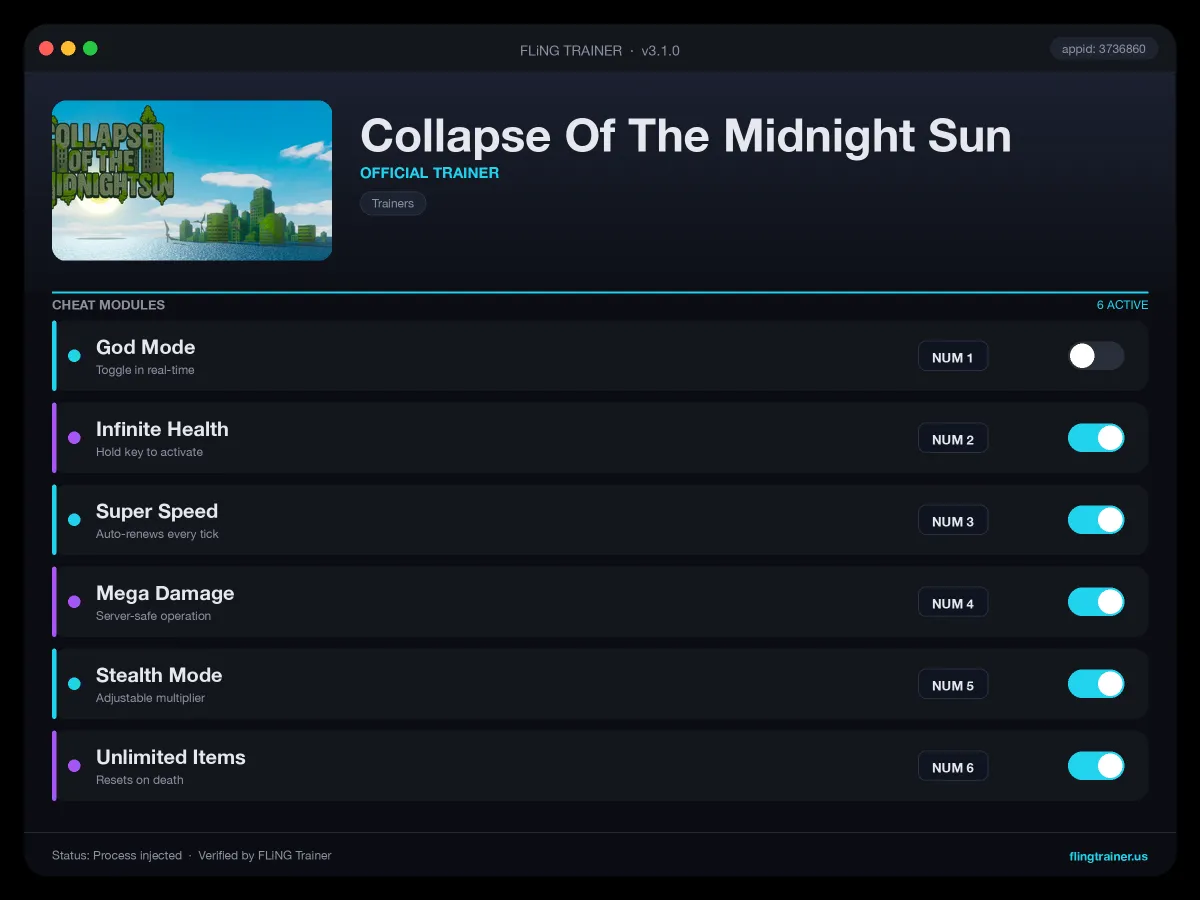
Task: Click the NUM 1 hotkey button
Action: pyautogui.click(x=953, y=357)
